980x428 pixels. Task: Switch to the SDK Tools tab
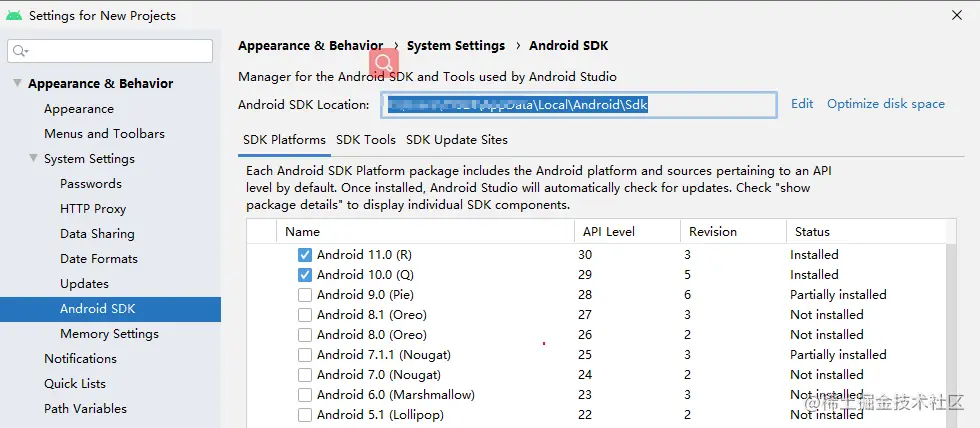366,140
